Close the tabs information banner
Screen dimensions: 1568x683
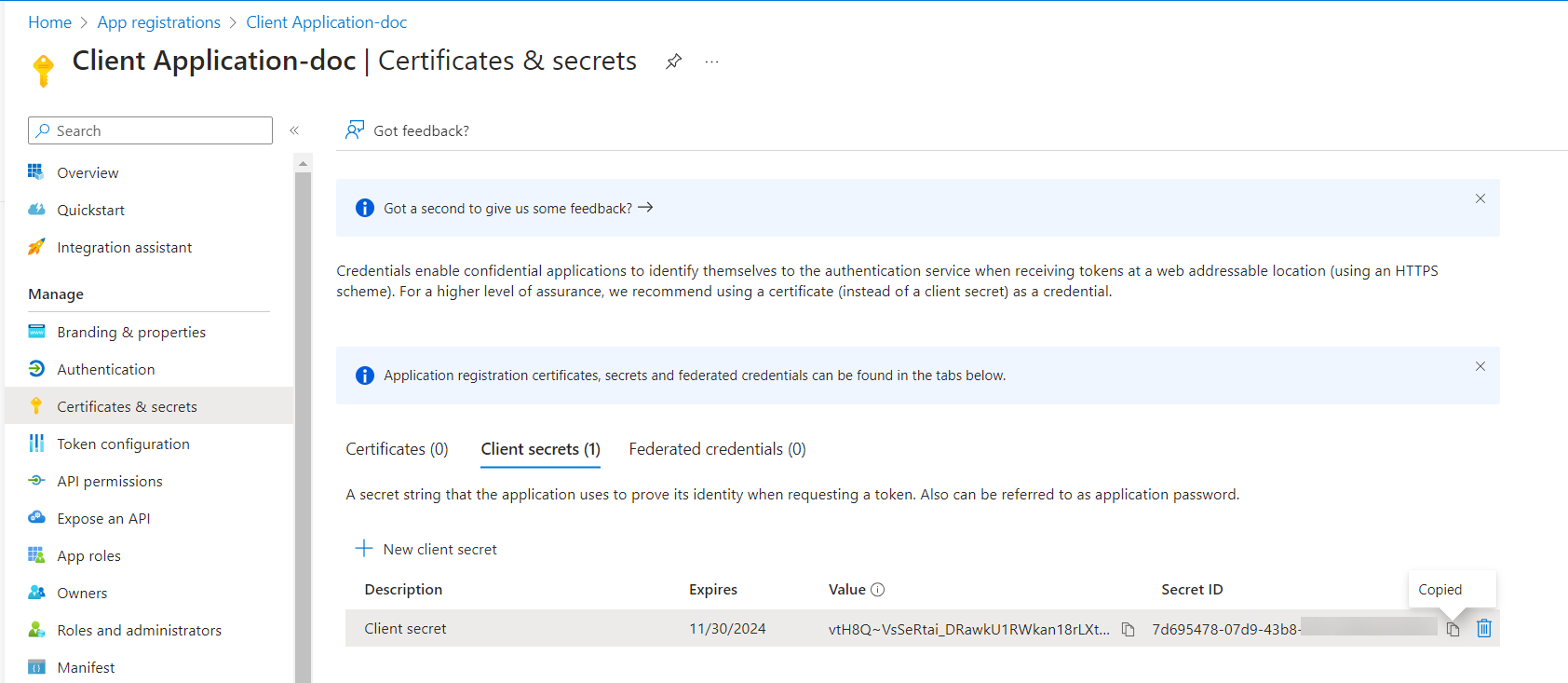click(1480, 366)
